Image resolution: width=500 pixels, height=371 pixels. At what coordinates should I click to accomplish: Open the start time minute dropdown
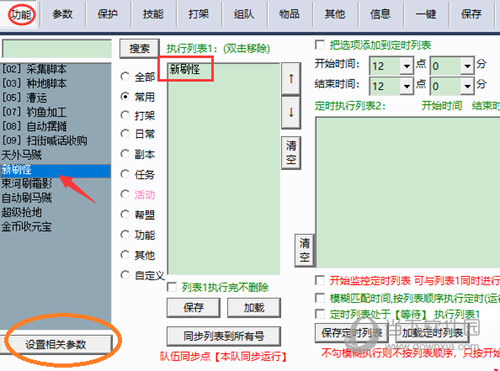(467, 66)
